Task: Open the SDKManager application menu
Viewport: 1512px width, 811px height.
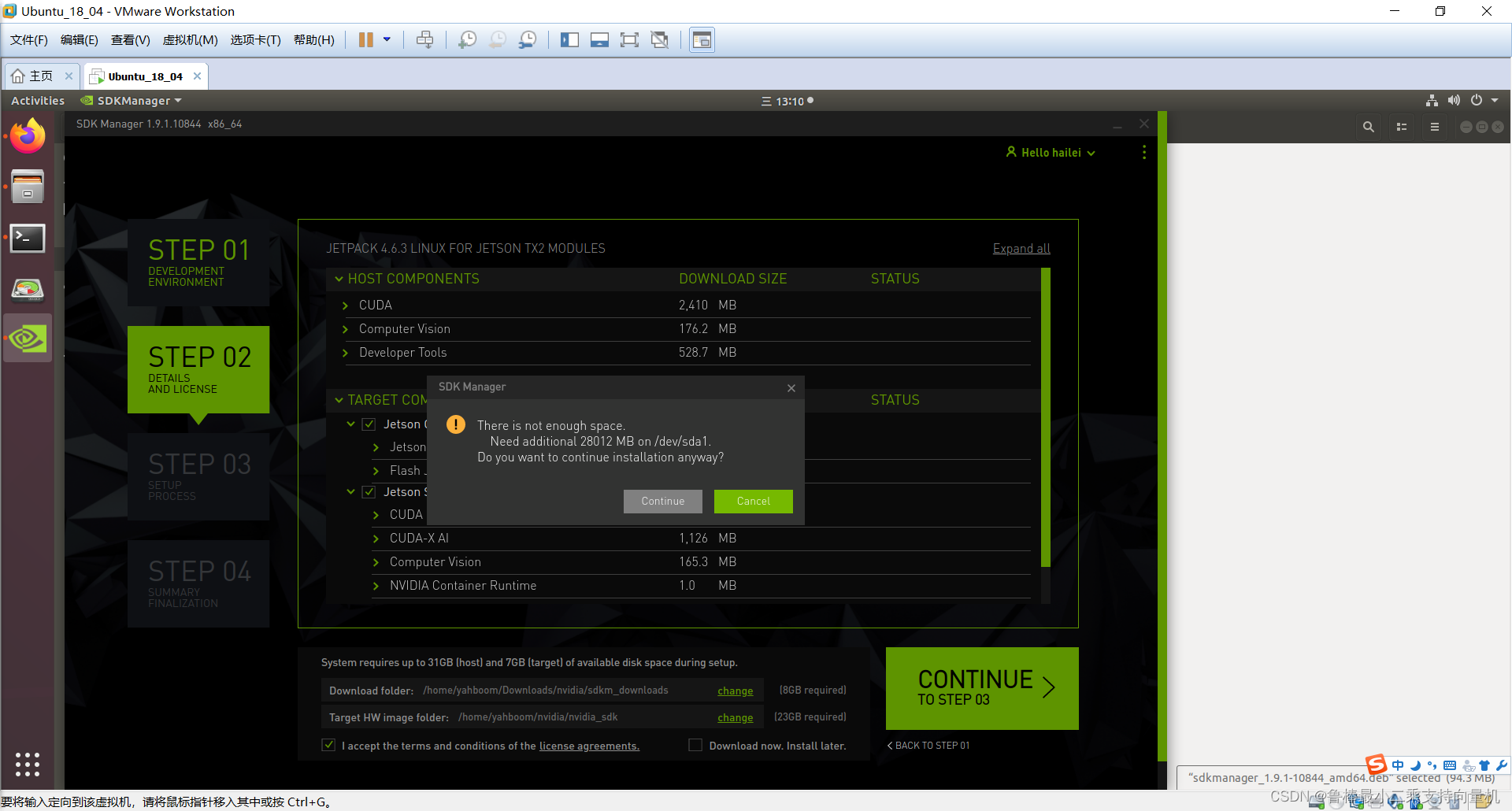Action: coord(132,101)
